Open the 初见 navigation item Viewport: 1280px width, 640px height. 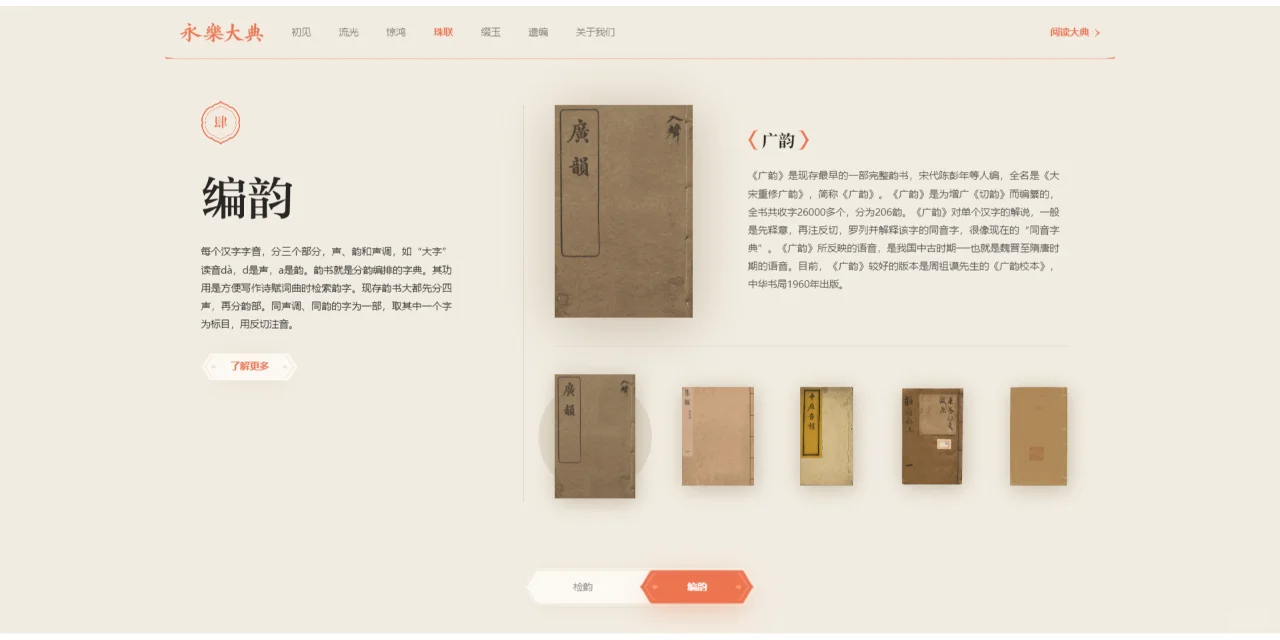(x=301, y=32)
